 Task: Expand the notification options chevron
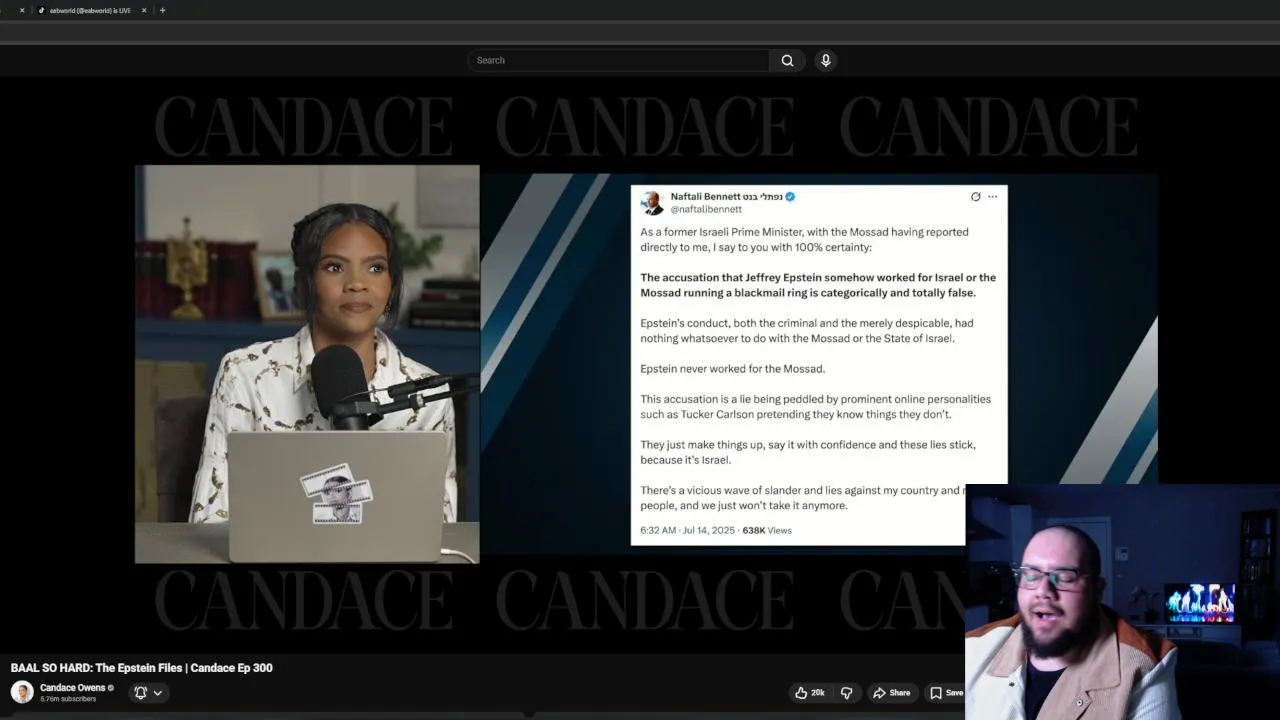(x=157, y=692)
